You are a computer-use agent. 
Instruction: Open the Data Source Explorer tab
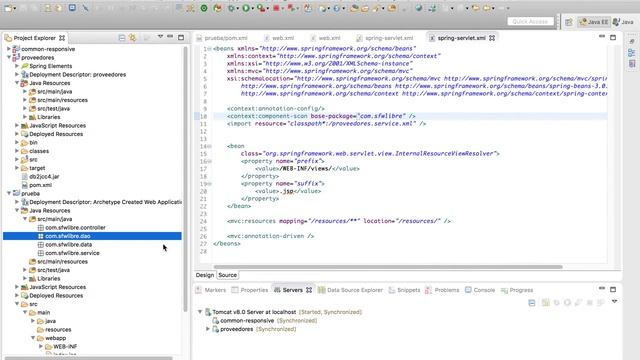(351, 290)
